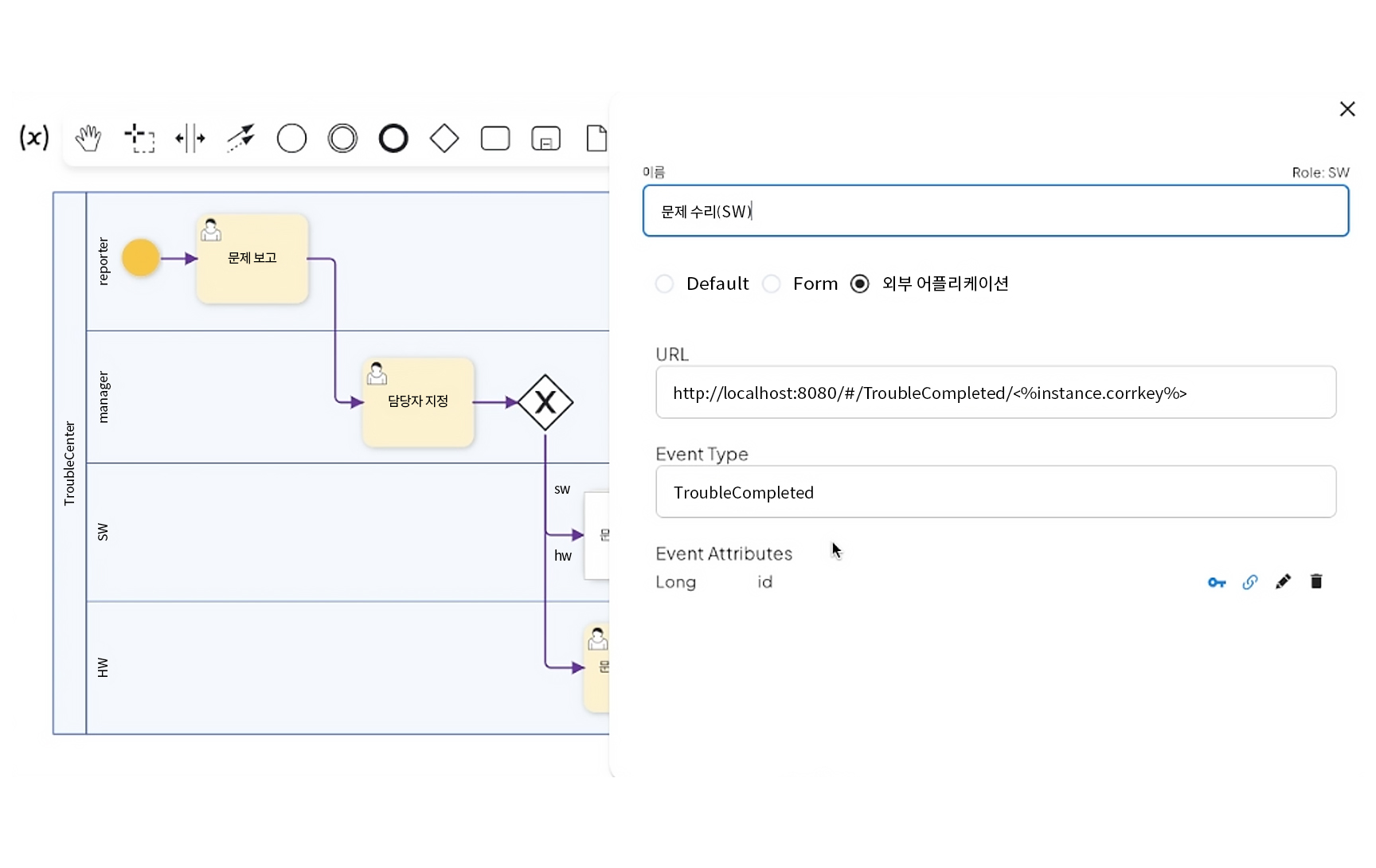1376x868 pixels.
Task: Open the process variables (x) icon
Action: click(34, 138)
